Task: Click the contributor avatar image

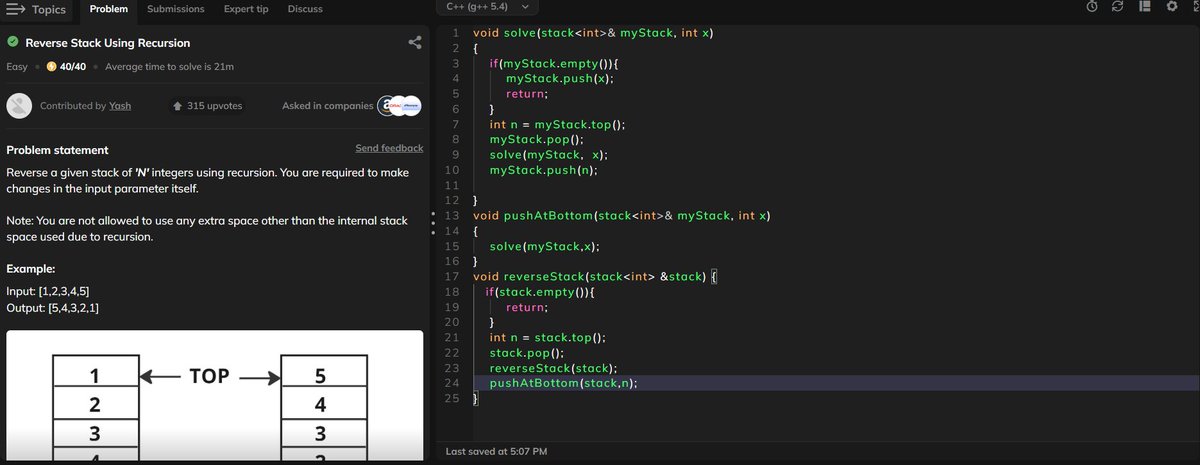Action: pyautogui.click(x=18, y=106)
